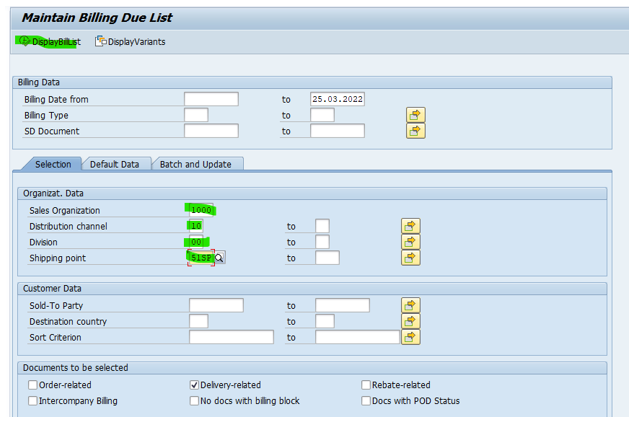
Task: Click Shipping point field 51SP
Action: (201, 258)
